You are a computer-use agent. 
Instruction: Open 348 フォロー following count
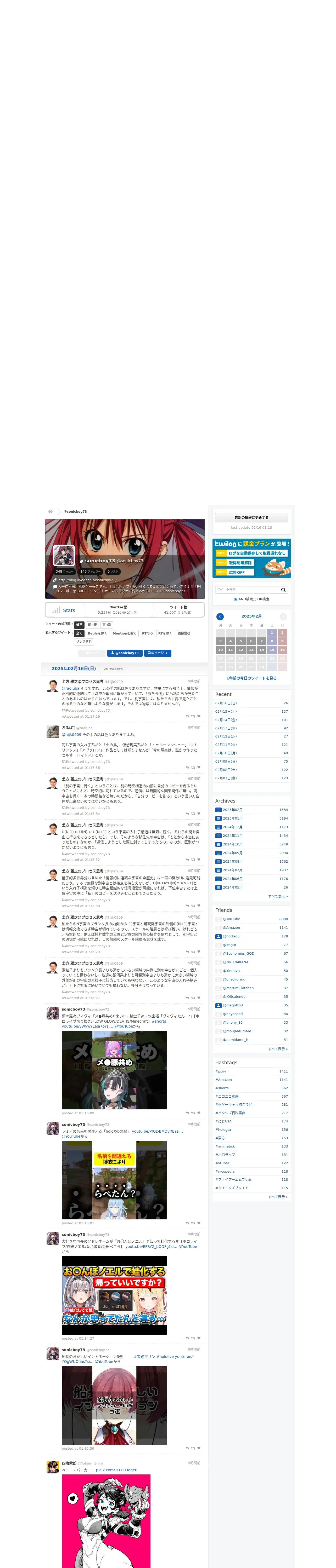pyautogui.click(x=64, y=572)
